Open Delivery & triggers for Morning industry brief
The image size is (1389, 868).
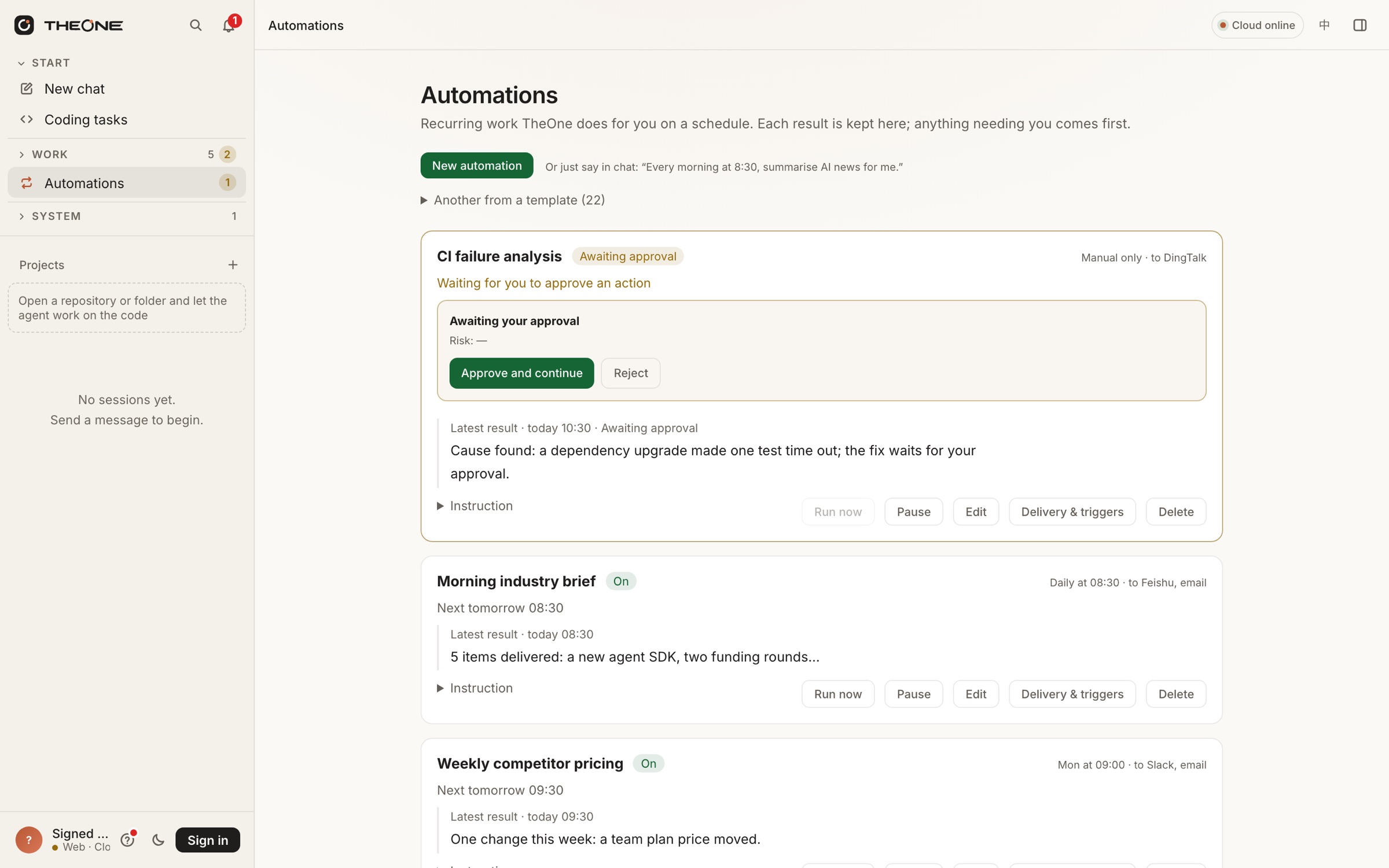[x=1072, y=694]
